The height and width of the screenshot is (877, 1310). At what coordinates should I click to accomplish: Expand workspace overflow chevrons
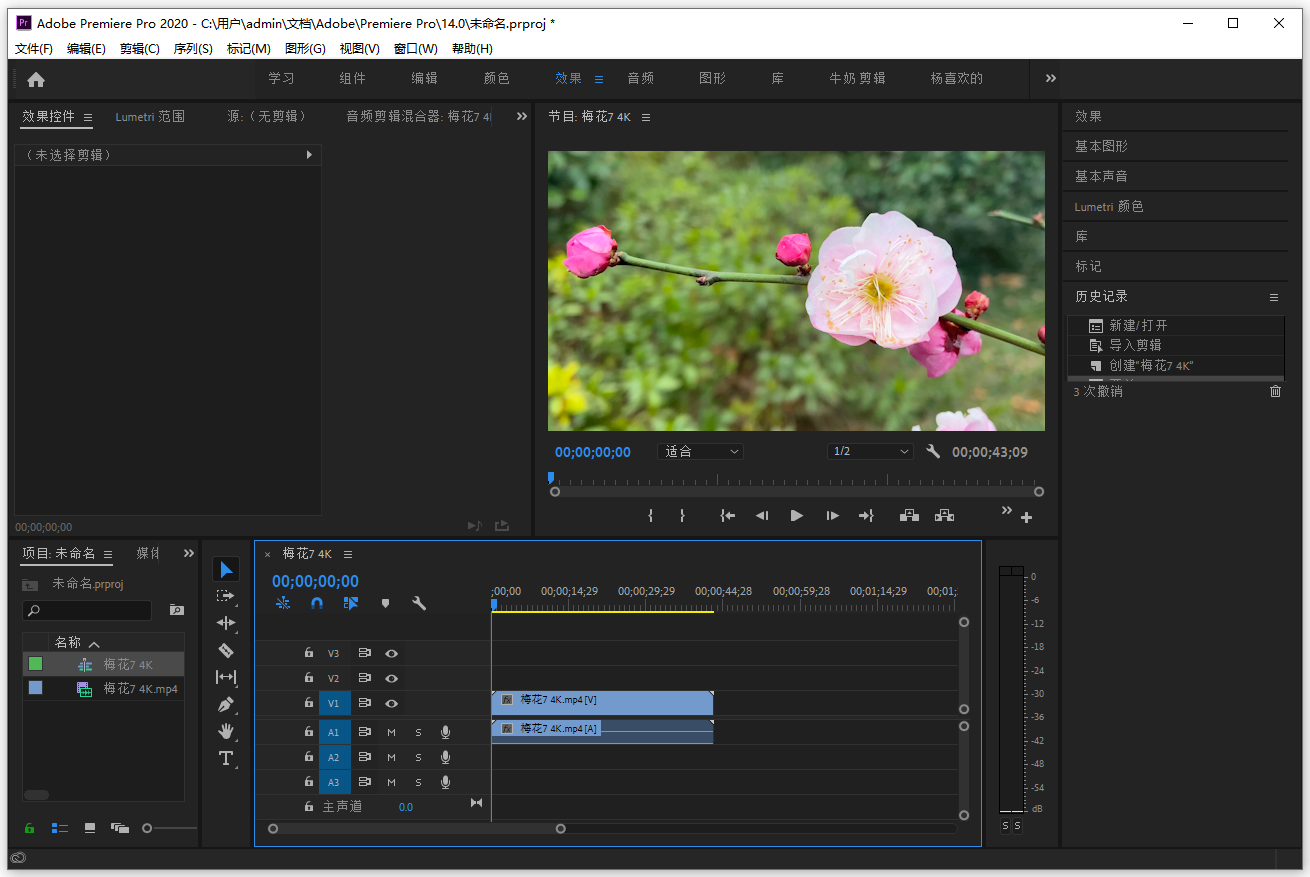tap(1051, 78)
